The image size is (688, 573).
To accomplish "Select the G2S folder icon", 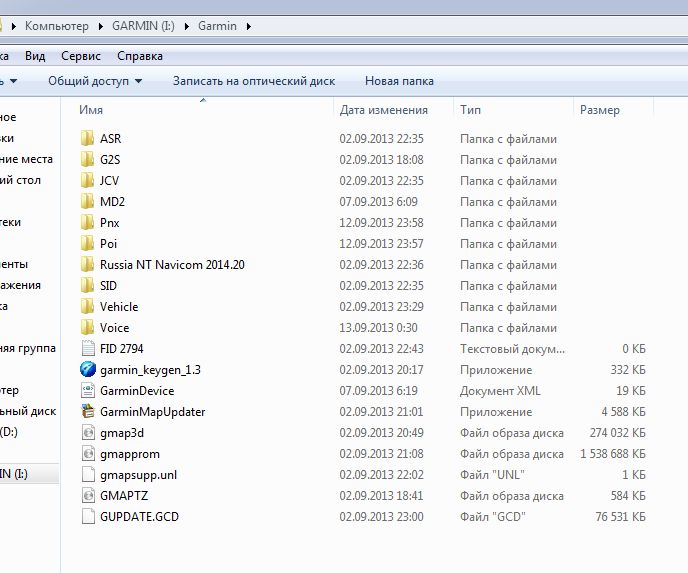I will (87, 160).
